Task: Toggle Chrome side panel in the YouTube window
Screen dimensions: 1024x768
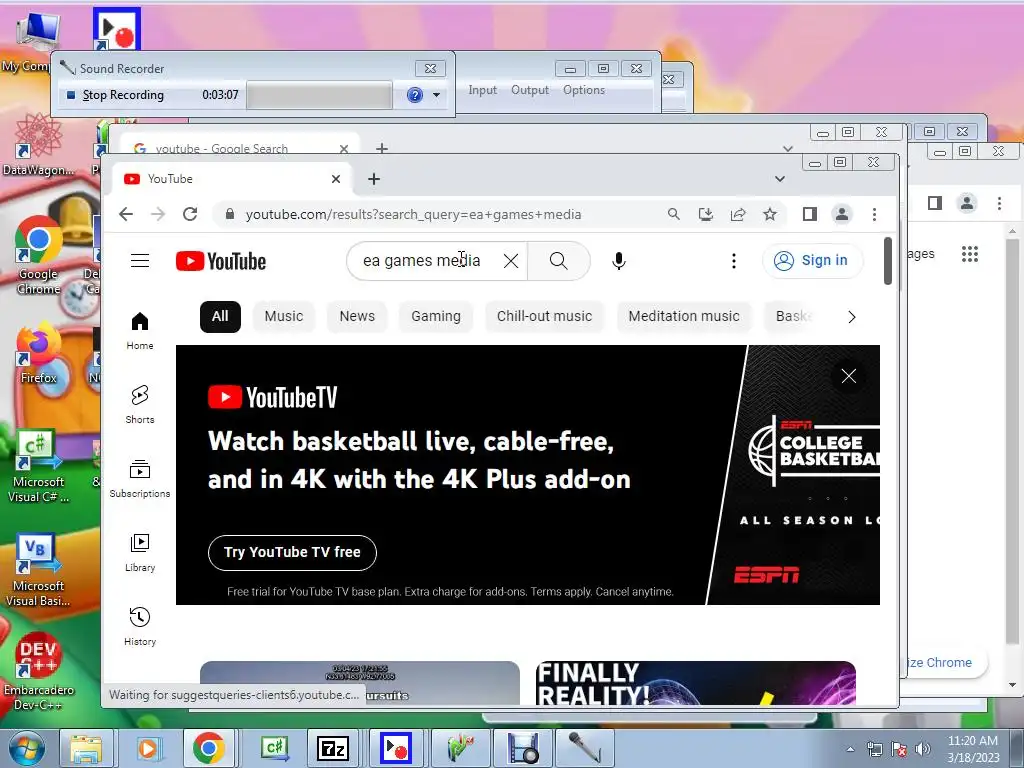Action: click(x=810, y=214)
